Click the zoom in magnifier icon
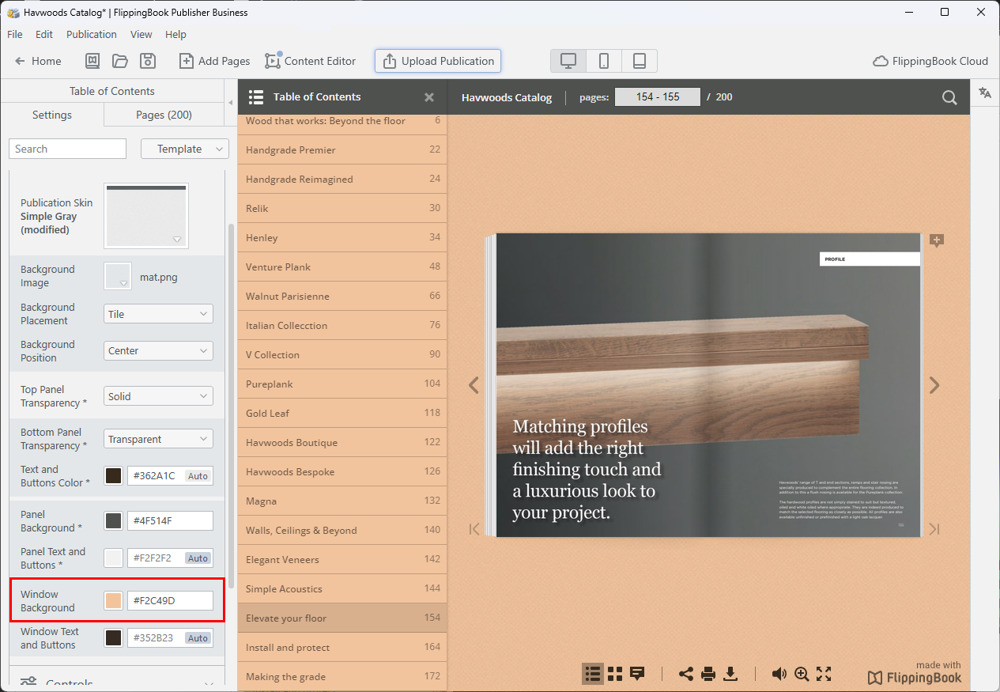1000x692 pixels. 802,674
